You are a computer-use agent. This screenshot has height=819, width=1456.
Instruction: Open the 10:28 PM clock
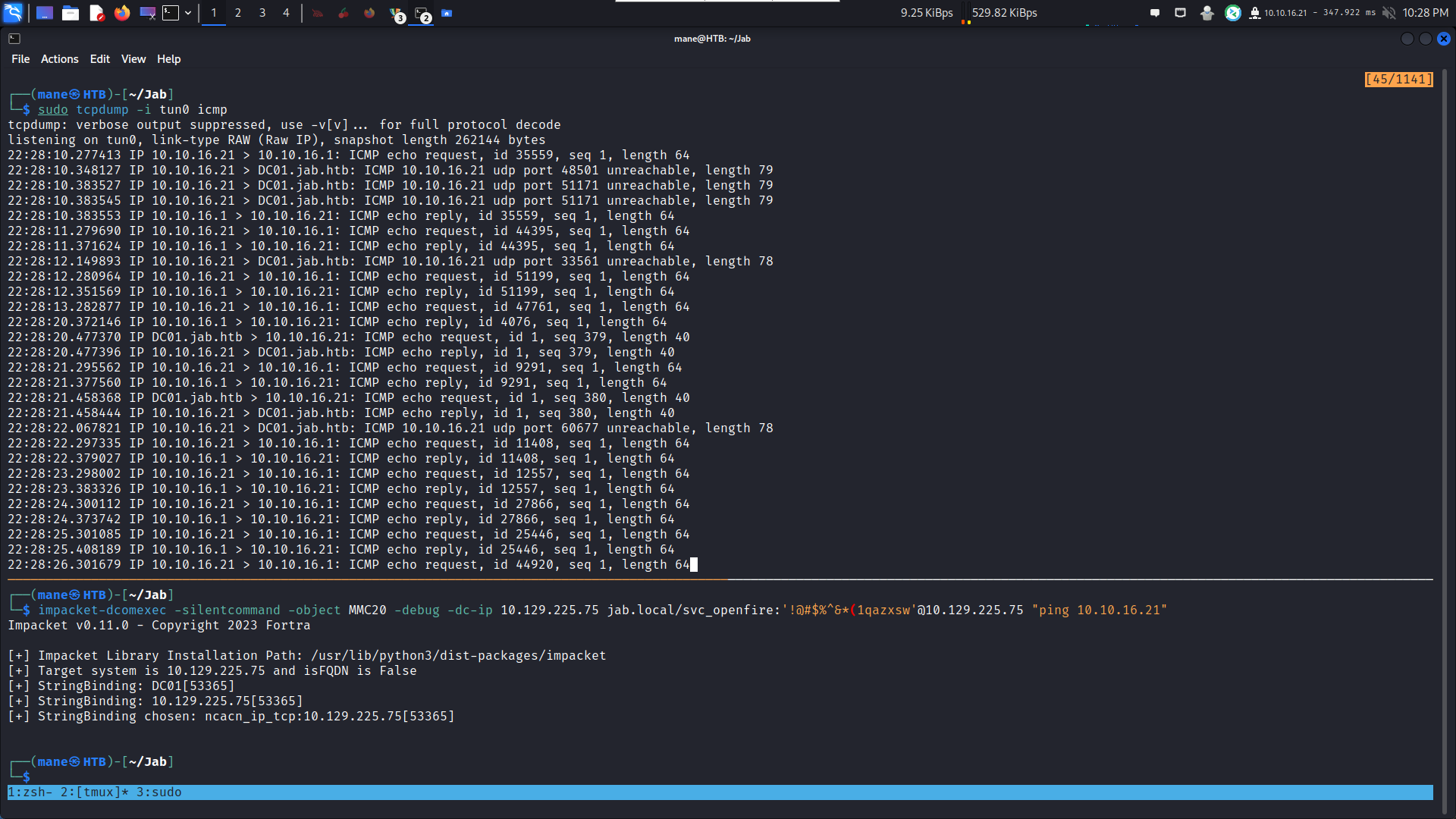coord(1425,13)
